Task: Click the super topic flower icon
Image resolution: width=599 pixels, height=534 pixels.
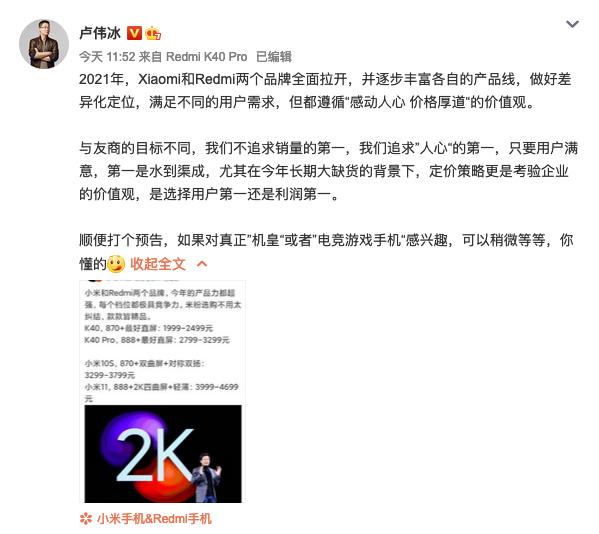Action: point(86,519)
